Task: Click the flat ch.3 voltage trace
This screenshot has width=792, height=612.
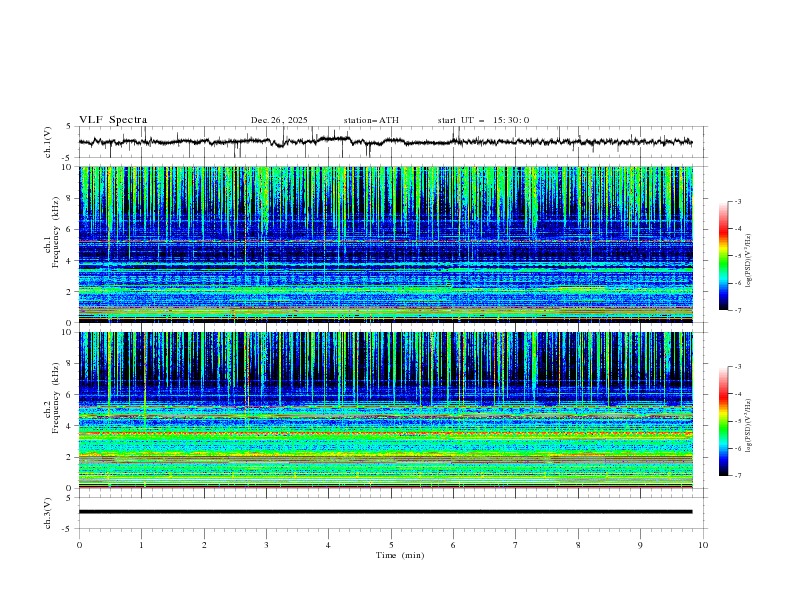Action: click(385, 512)
